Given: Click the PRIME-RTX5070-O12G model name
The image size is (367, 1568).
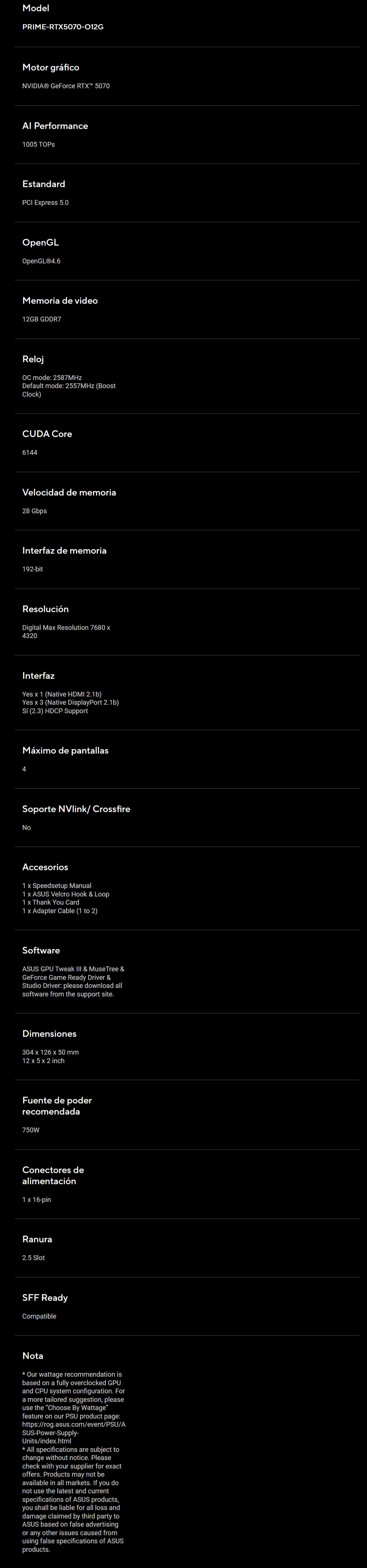Looking at the screenshot, I should tap(63, 27).
